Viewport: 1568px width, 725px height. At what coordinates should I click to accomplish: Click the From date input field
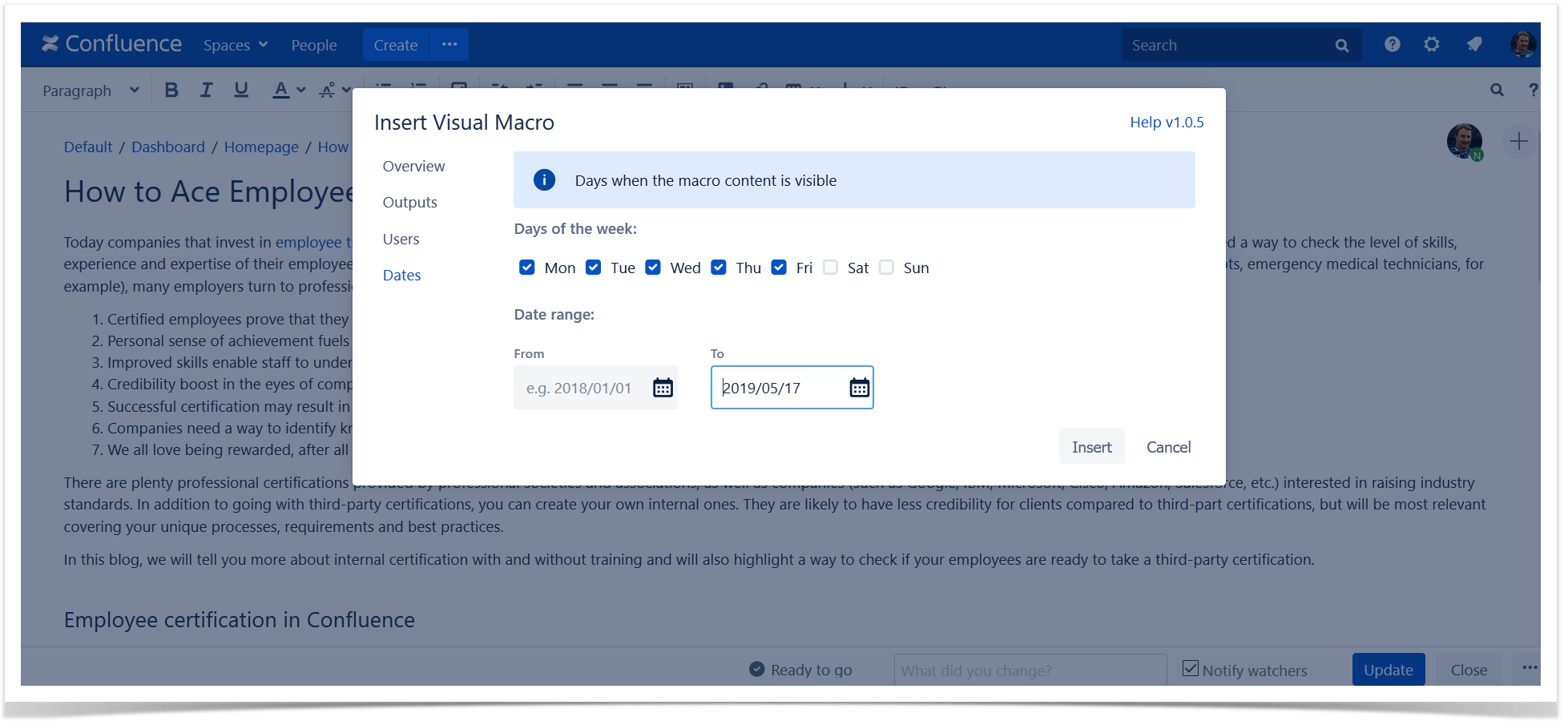click(595, 388)
